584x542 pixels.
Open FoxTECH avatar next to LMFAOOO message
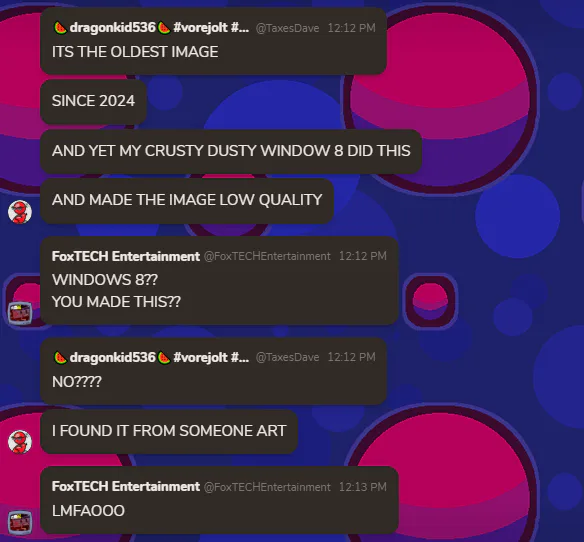coord(20,522)
